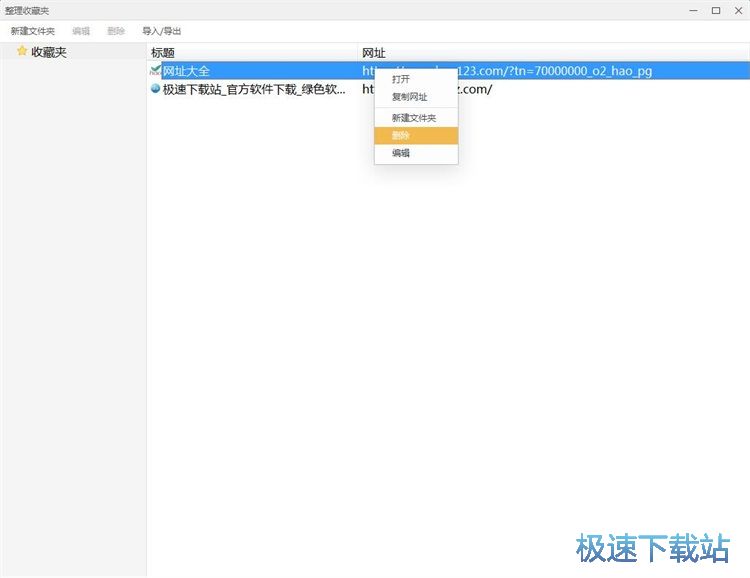
Task: Click the hao123 favicon beside 网址大全
Action: click(x=155, y=70)
